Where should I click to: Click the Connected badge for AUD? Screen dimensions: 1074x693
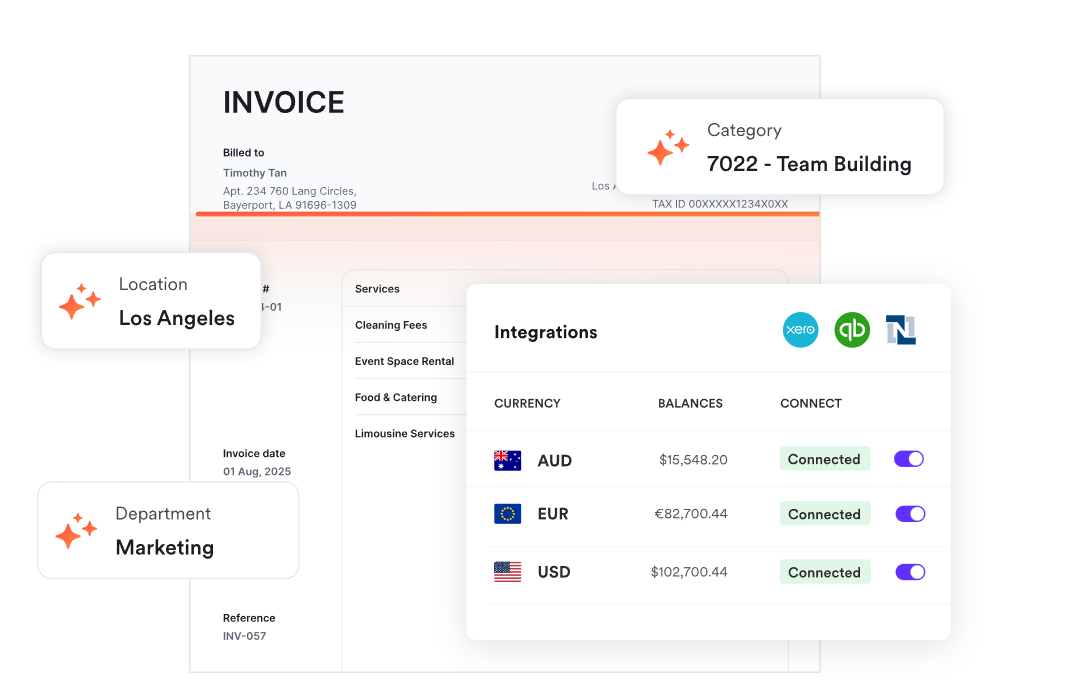click(x=825, y=459)
